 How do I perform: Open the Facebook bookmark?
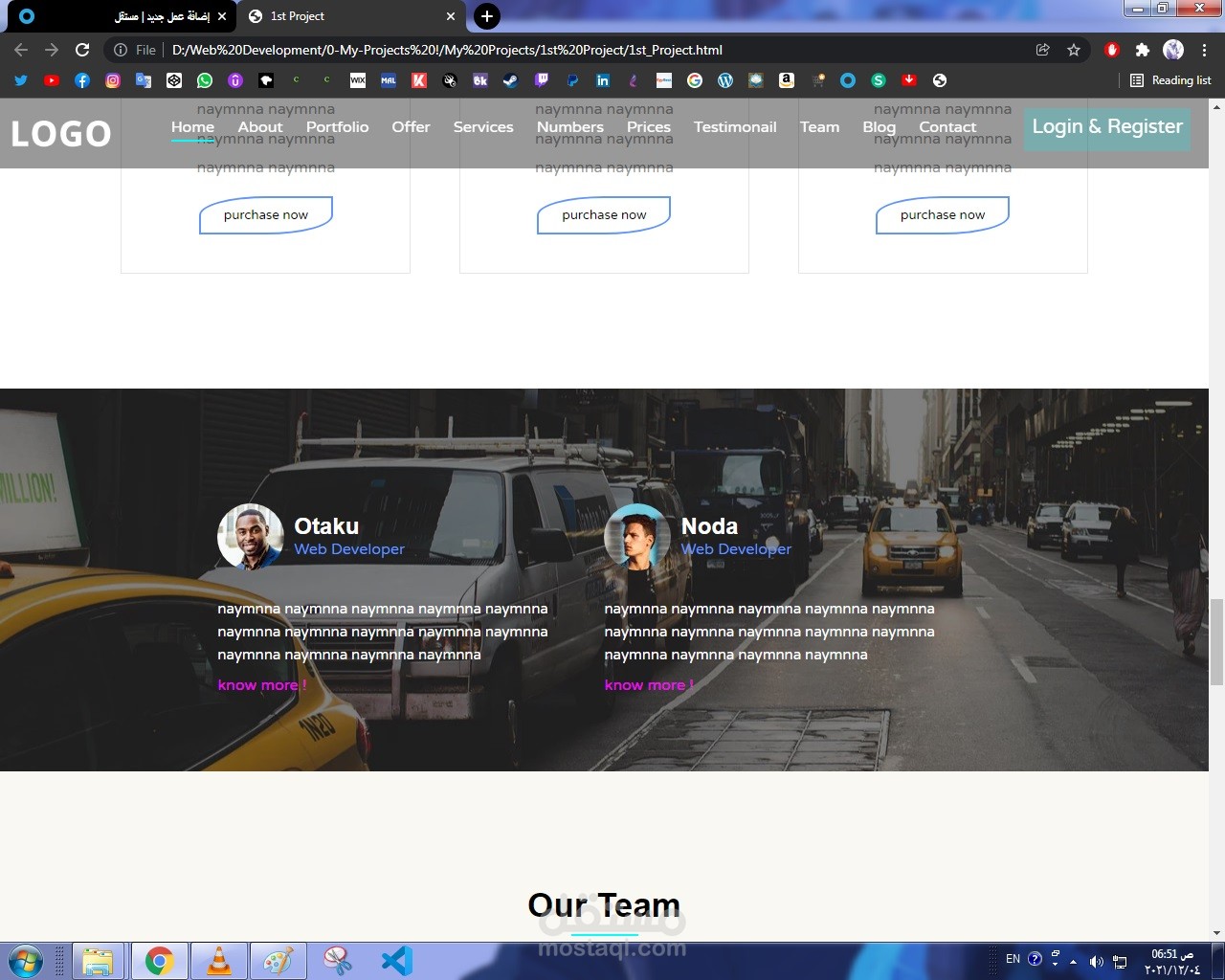[82, 80]
